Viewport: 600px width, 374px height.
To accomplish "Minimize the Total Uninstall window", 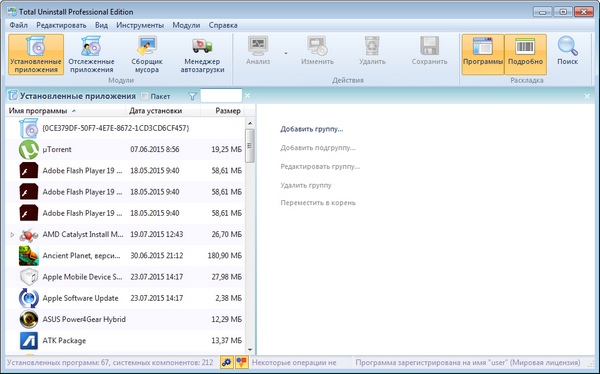I will click(543, 12).
